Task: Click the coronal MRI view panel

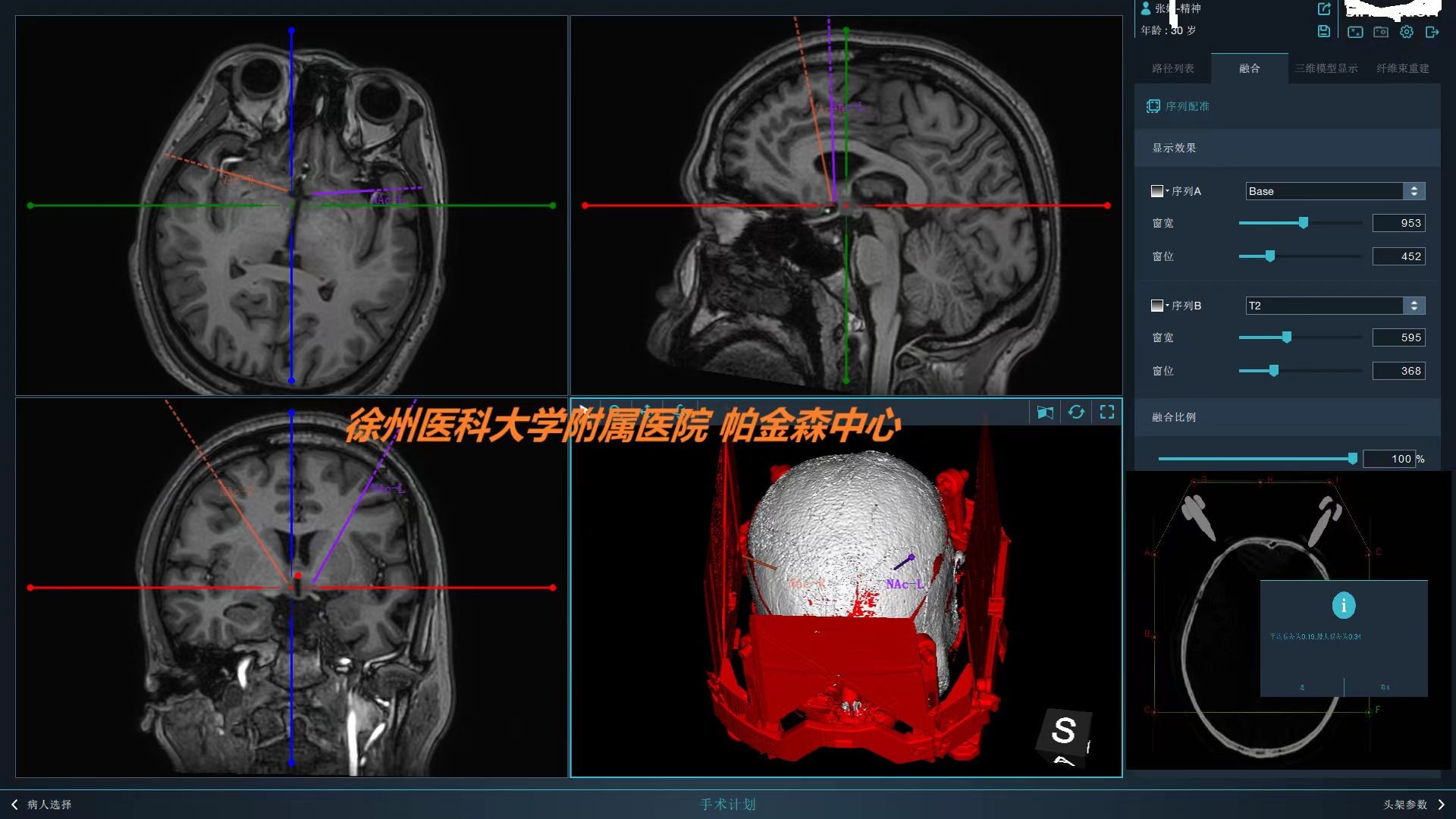Action: [291, 588]
